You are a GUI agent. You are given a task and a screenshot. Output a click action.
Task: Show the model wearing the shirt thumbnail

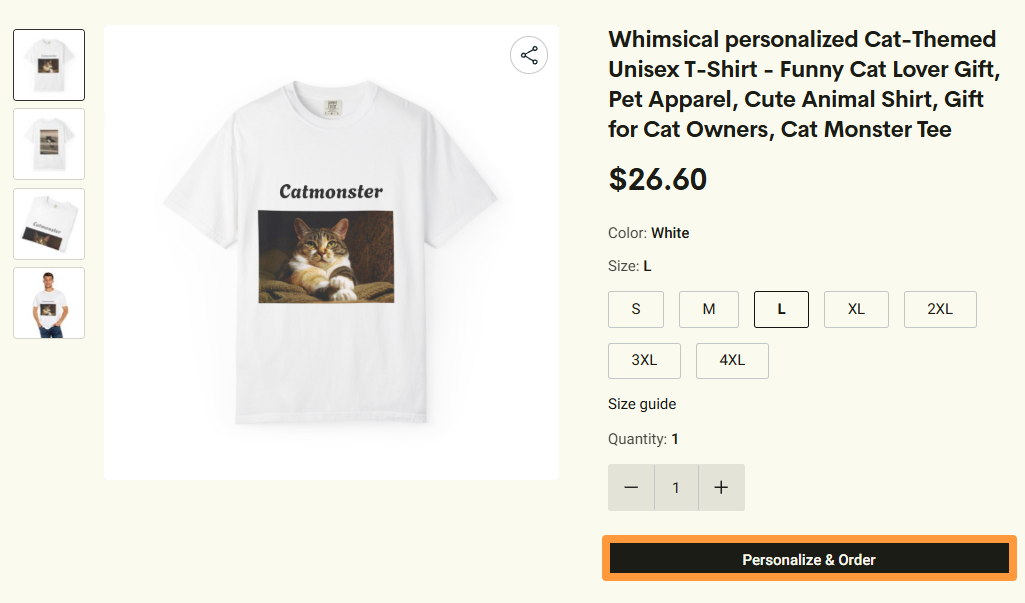[x=48, y=302]
